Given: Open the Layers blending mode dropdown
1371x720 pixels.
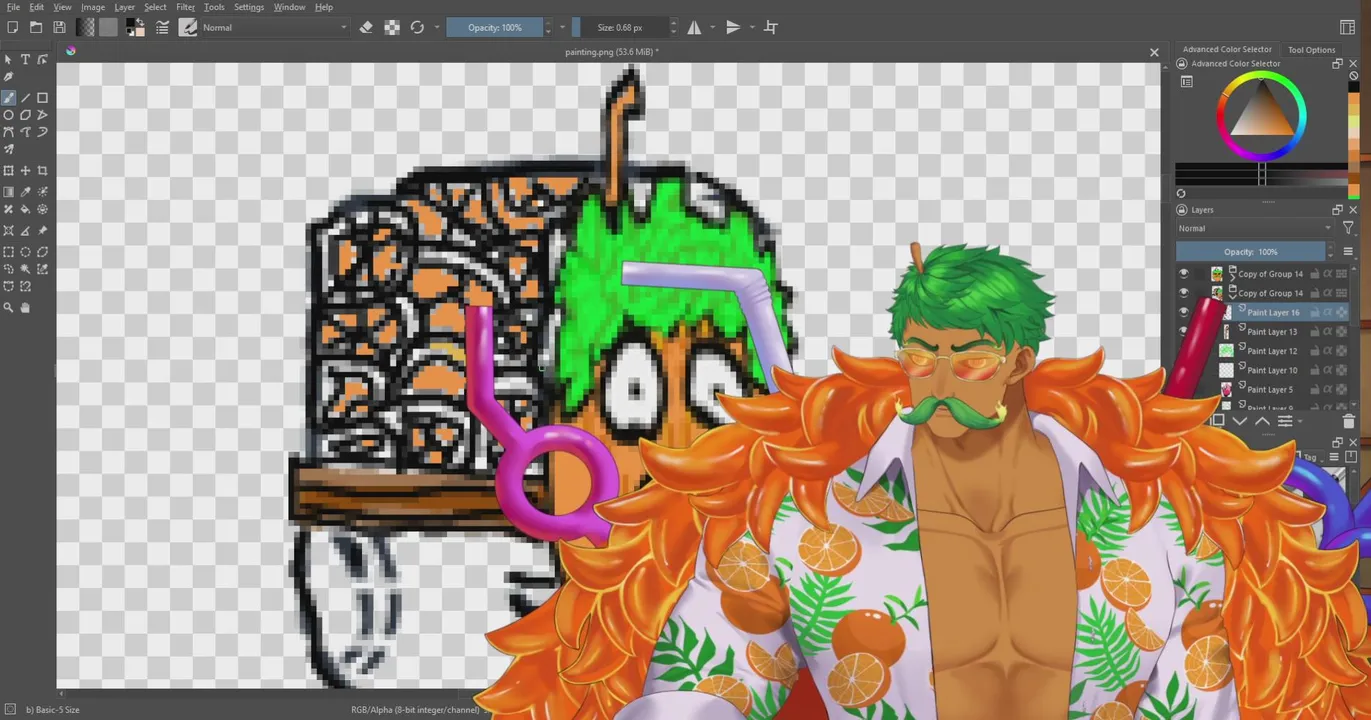Looking at the screenshot, I should coord(1256,228).
